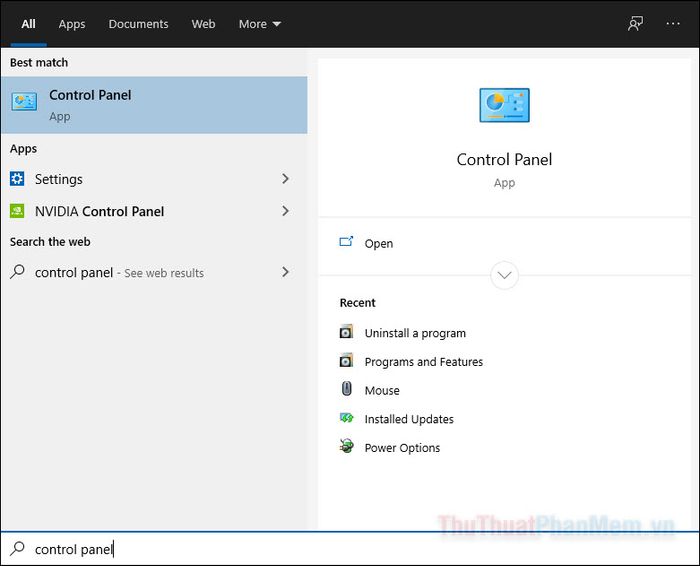Switch to the Documents filter tab
This screenshot has width=700, height=566.
coord(138,24)
